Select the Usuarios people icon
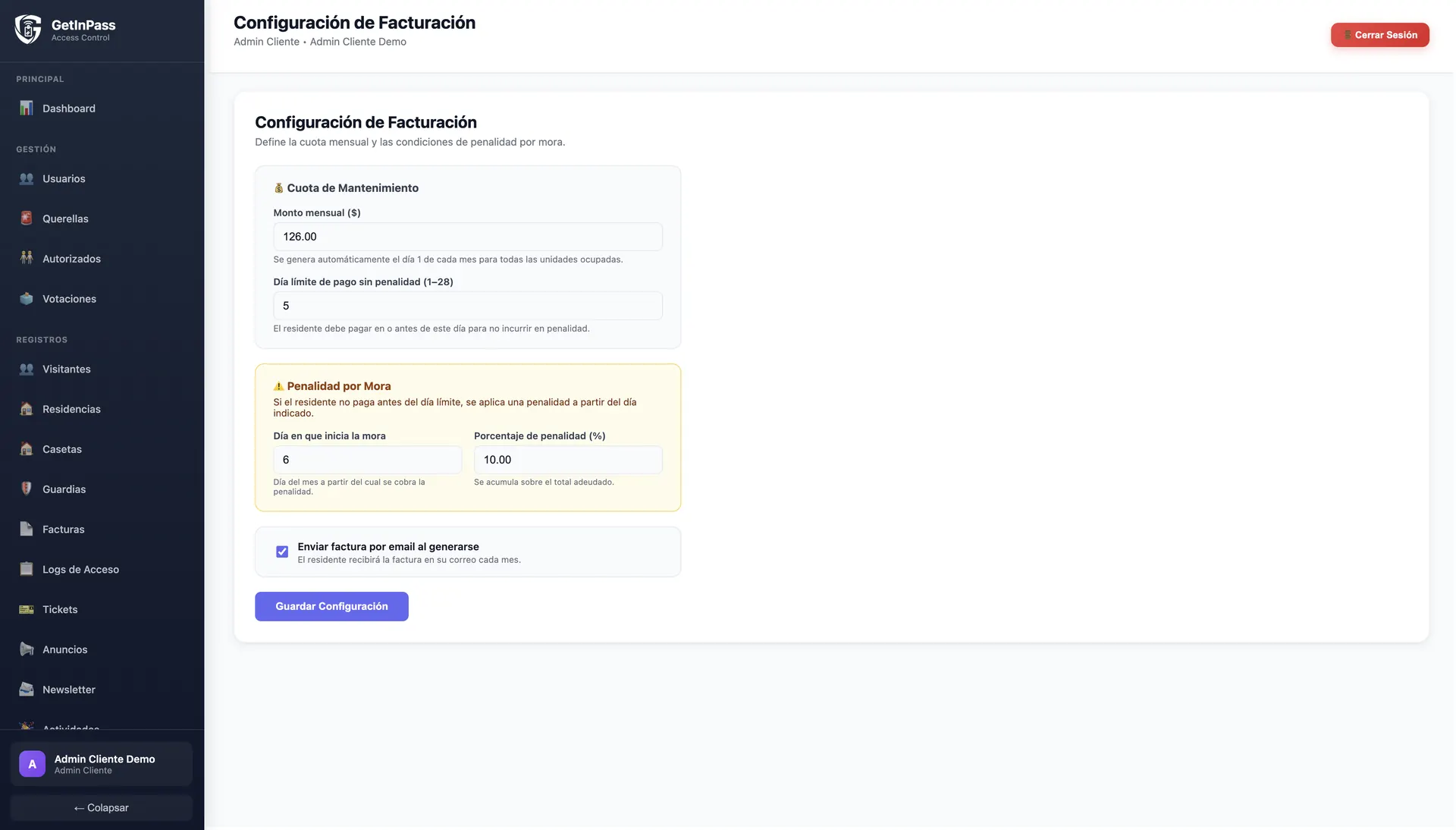Screen dimensions: 1456x830 point(27,179)
